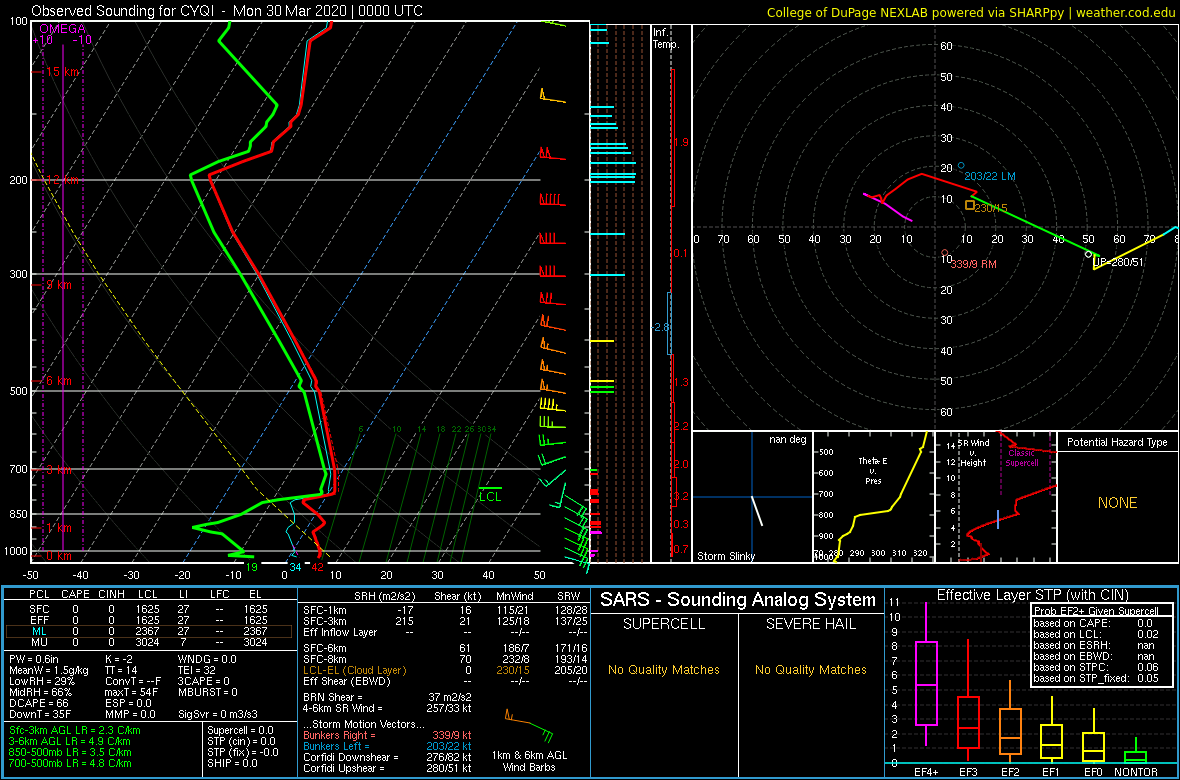Click the 'UP=280/51' hodograph label
The width and height of the screenshot is (1180, 780).
point(1118,262)
